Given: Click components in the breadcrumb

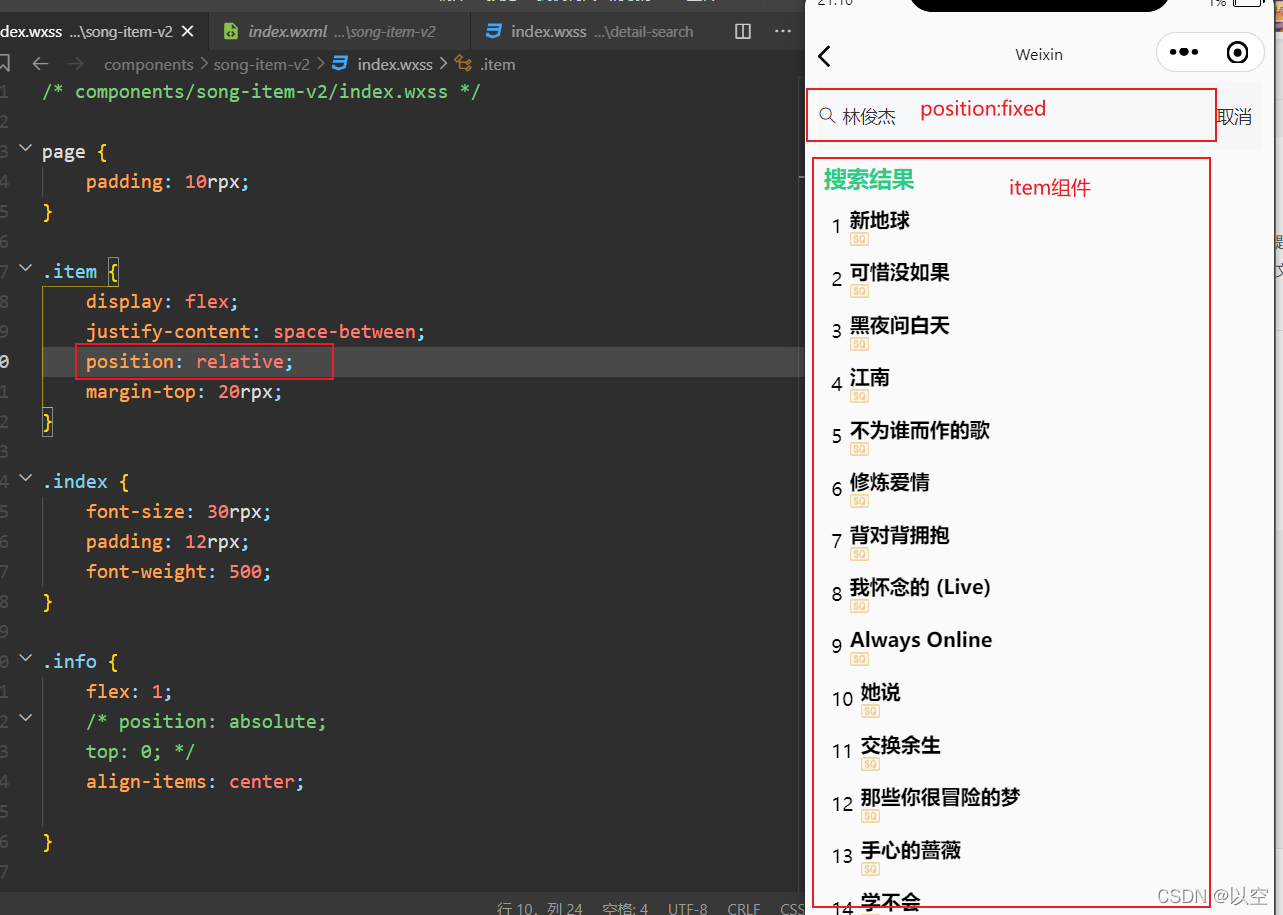Looking at the screenshot, I should (x=149, y=64).
